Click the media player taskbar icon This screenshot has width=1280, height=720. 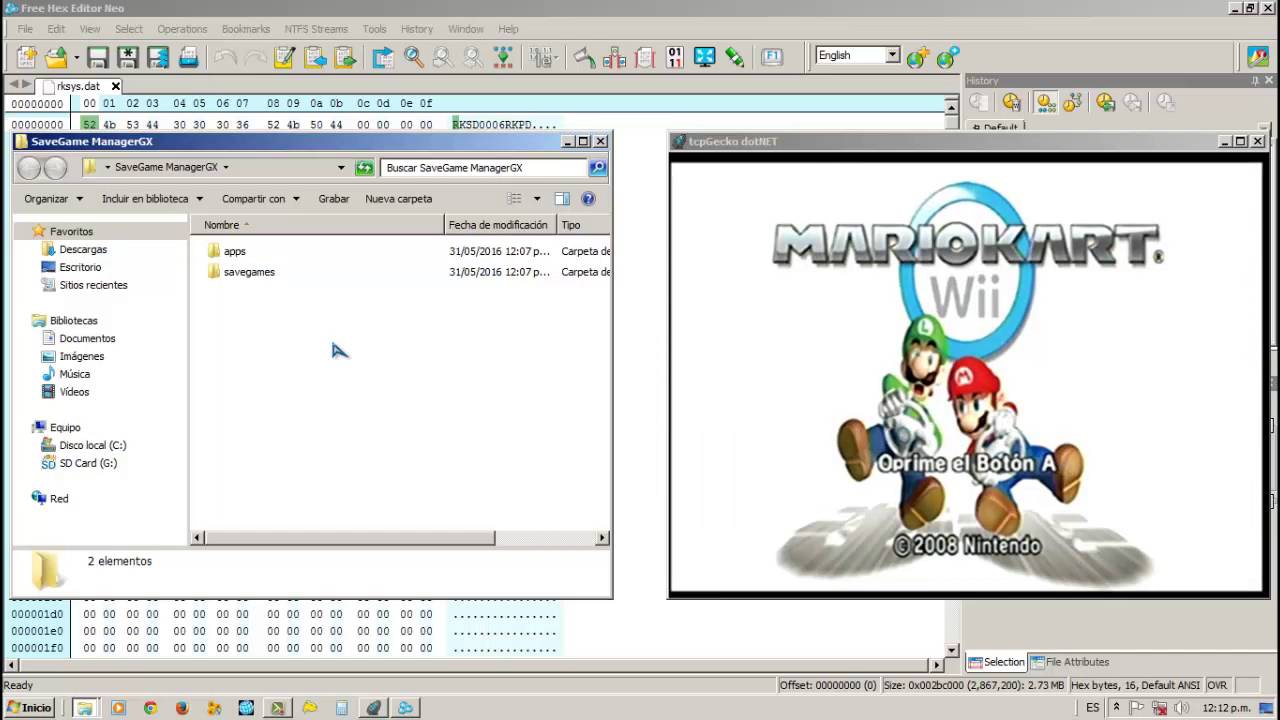(118, 708)
